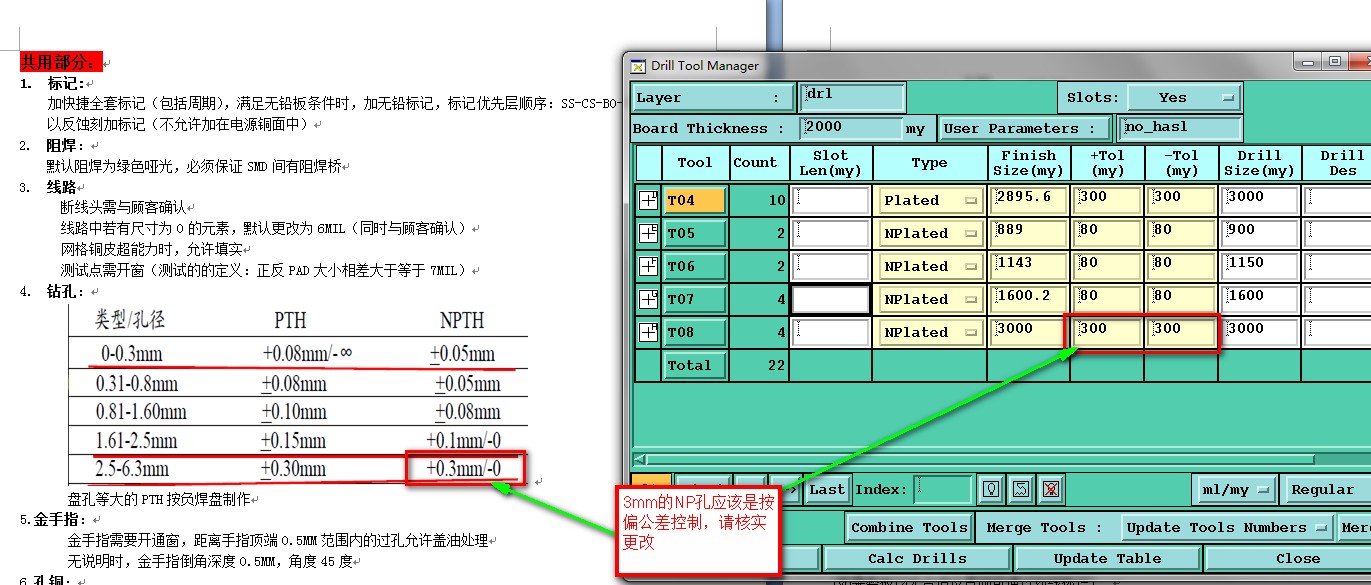Click the 2.5-6.3mm cell in the document table
This screenshot has height=585, width=1371.
(x=131, y=469)
